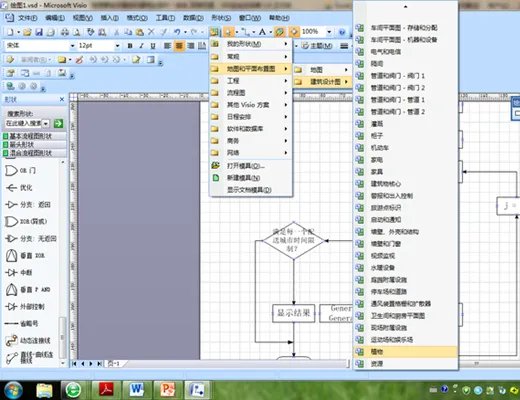
Task: Click the Cut scissors icon
Action: [116, 32]
